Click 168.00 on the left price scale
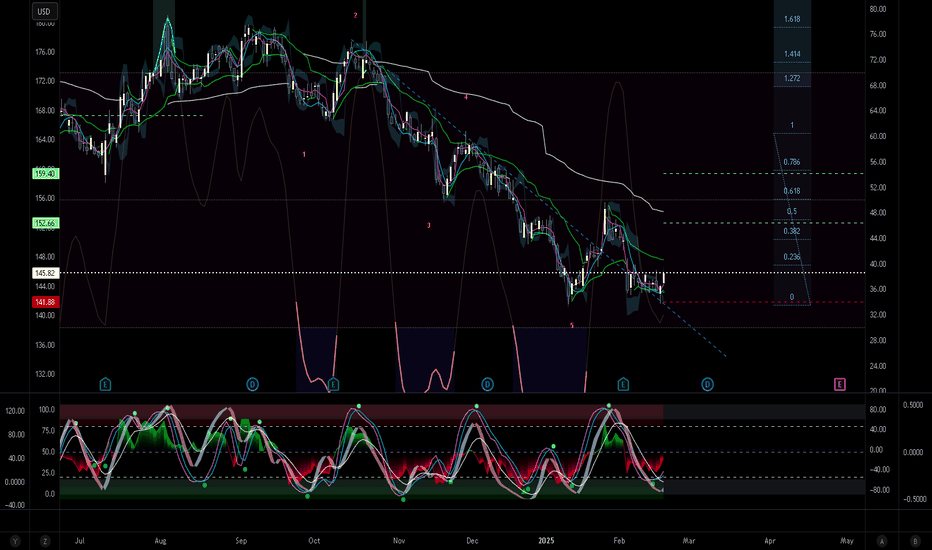932x550 pixels. coord(45,111)
